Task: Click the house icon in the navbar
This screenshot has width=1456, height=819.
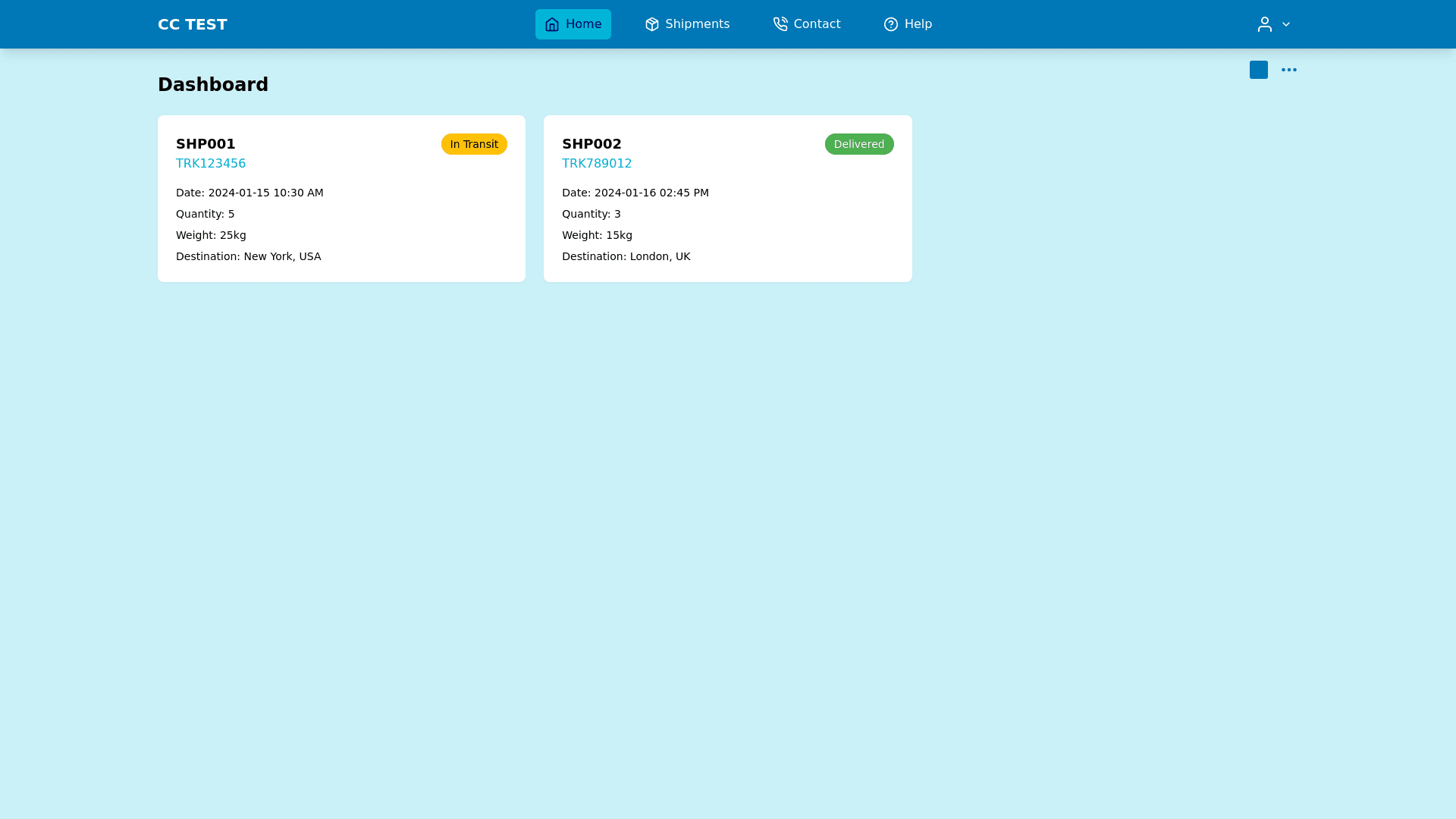Action: [552, 24]
